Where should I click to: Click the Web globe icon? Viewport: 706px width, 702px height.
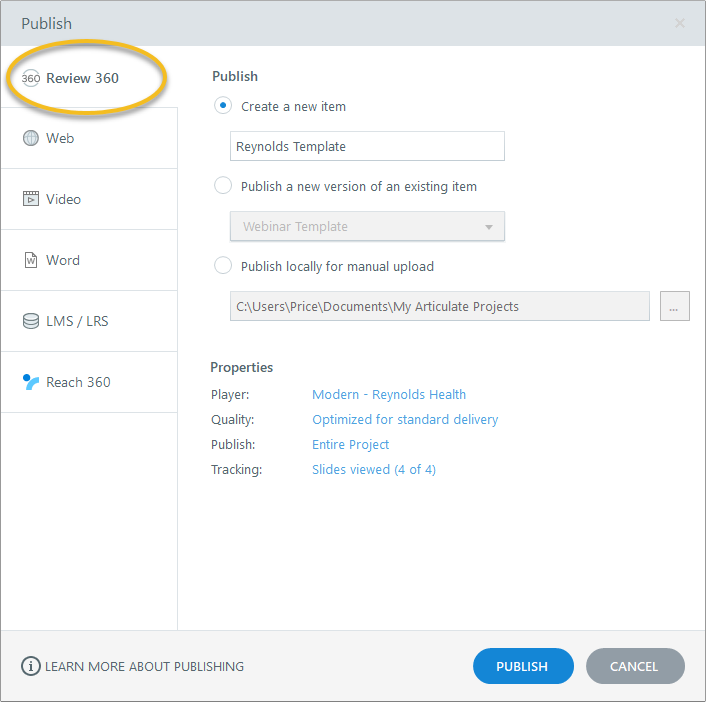31,138
